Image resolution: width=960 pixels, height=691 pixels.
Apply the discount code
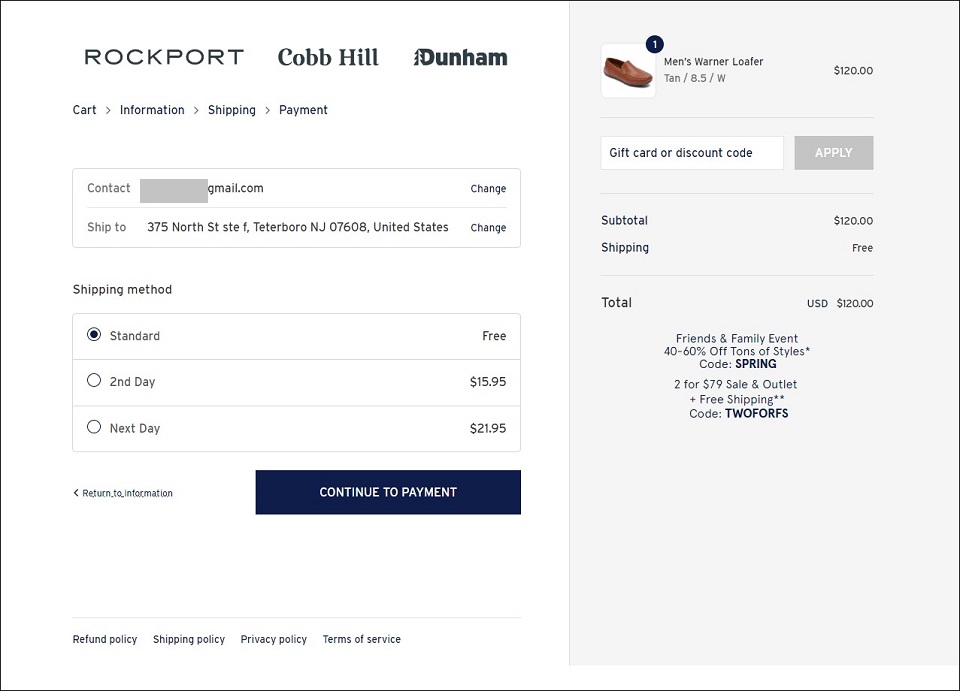pos(834,153)
